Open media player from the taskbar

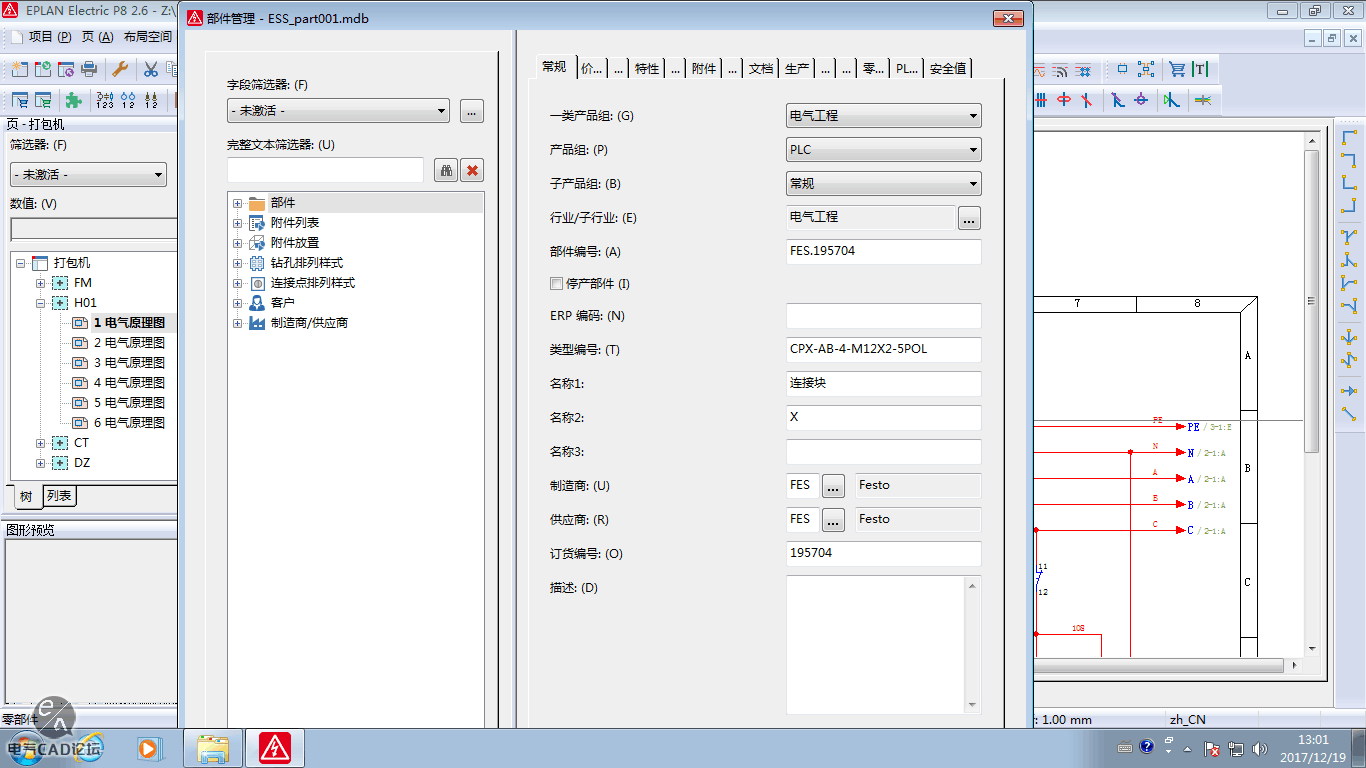pyautogui.click(x=149, y=747)
